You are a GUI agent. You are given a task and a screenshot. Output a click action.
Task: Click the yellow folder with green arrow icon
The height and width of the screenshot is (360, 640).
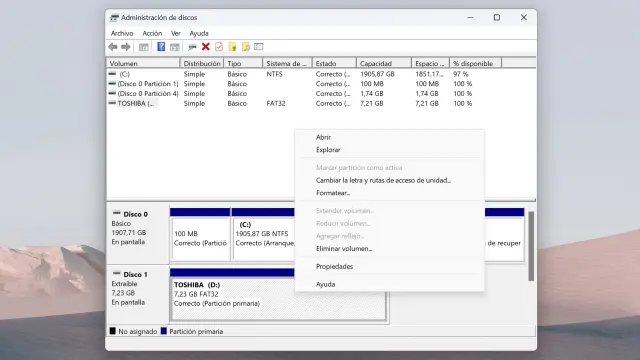click(x=232, y=47)
